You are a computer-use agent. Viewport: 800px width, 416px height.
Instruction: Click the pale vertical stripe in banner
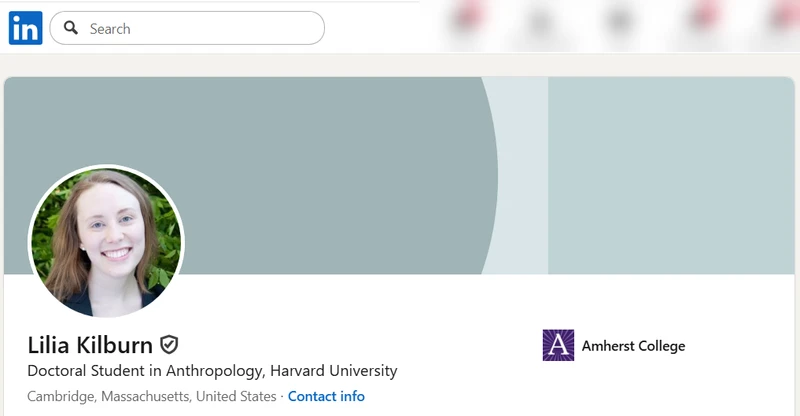click(x=525, y=175)
